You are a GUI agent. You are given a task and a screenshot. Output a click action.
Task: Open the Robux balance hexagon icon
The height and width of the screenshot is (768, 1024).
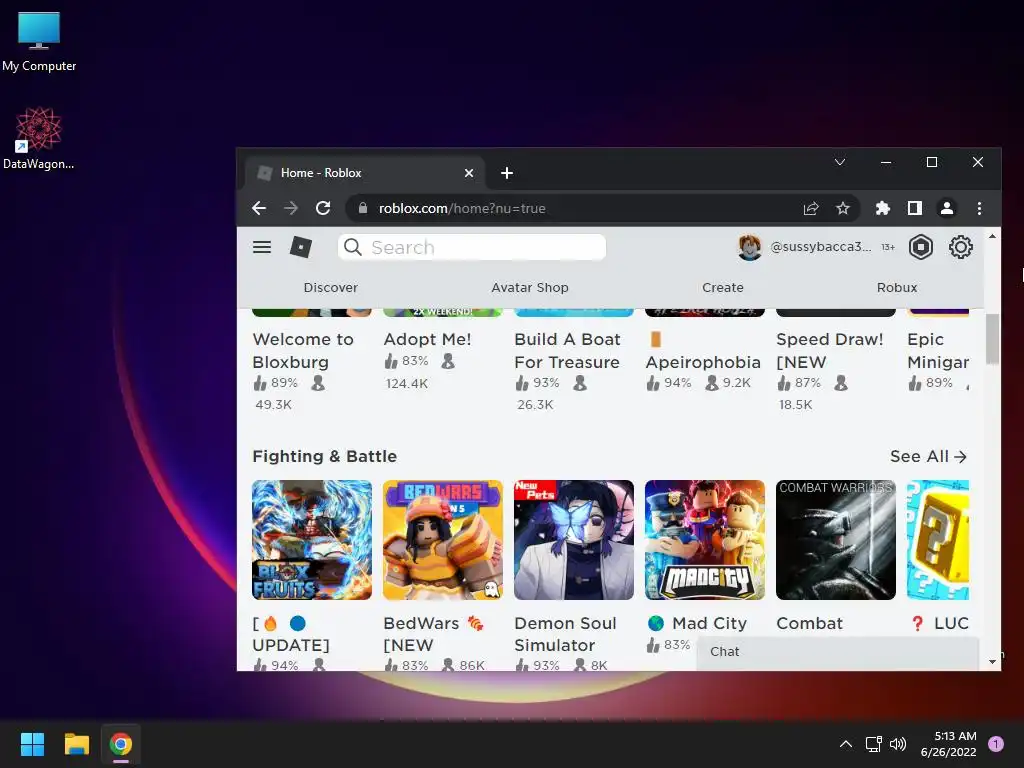920,247
